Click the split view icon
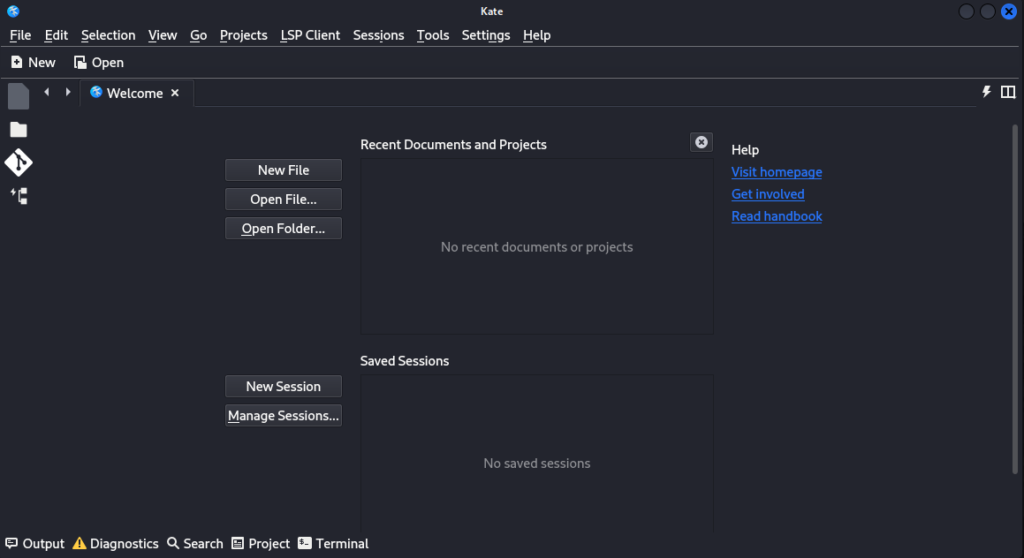This screenshot has height=558, width=1024. (1008, 92)
